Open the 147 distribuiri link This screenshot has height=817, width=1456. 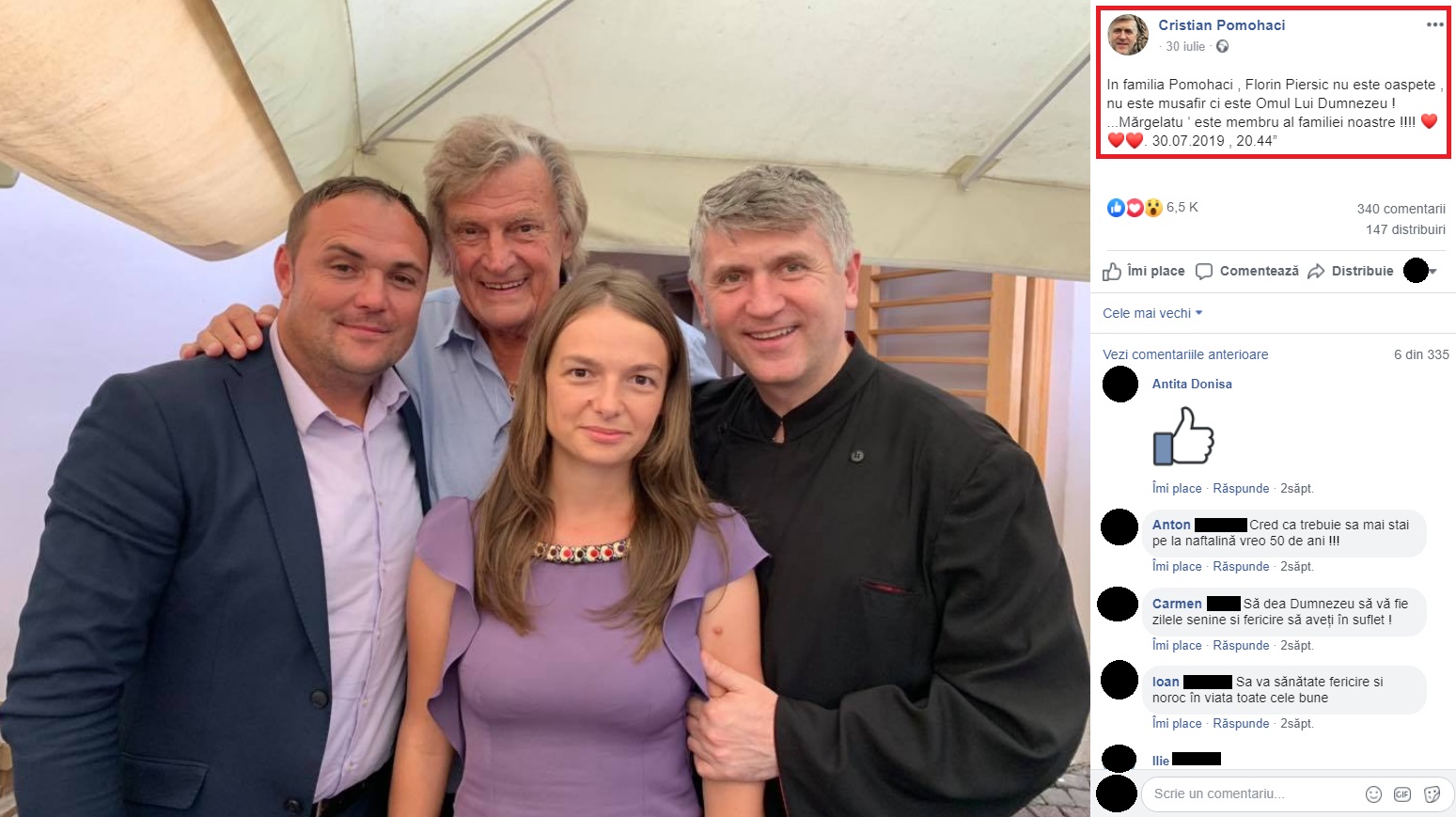click(1405, 229)
